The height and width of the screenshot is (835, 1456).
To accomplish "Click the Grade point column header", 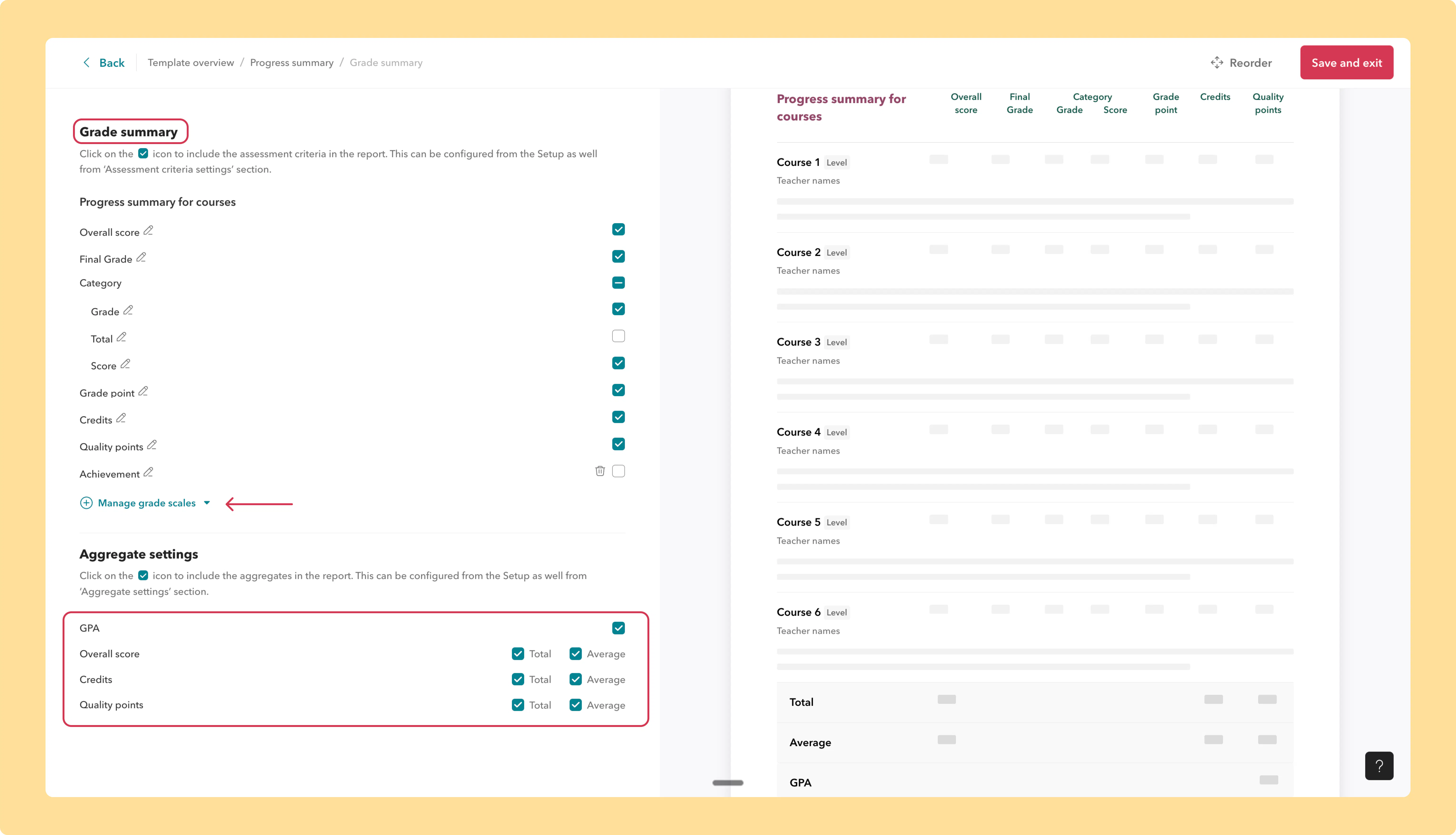I will click(1166, 103).
